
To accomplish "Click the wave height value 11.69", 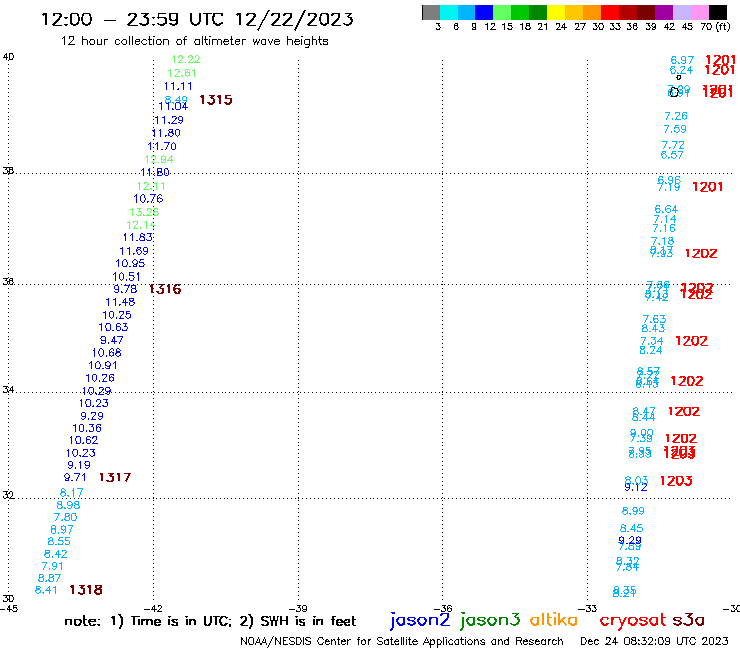I will tap(134, 251).
